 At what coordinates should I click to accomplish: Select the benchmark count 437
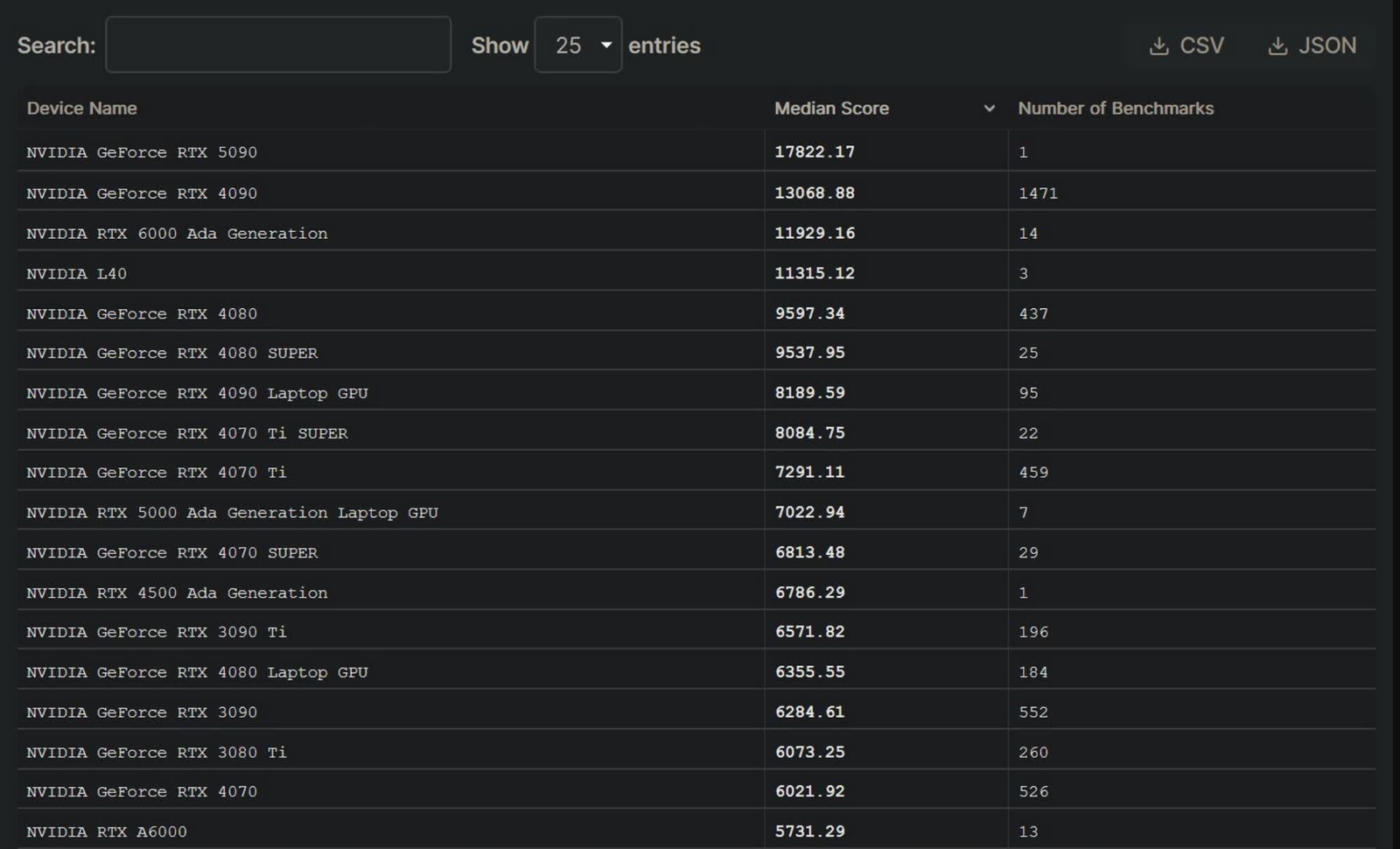point(1033,313)
